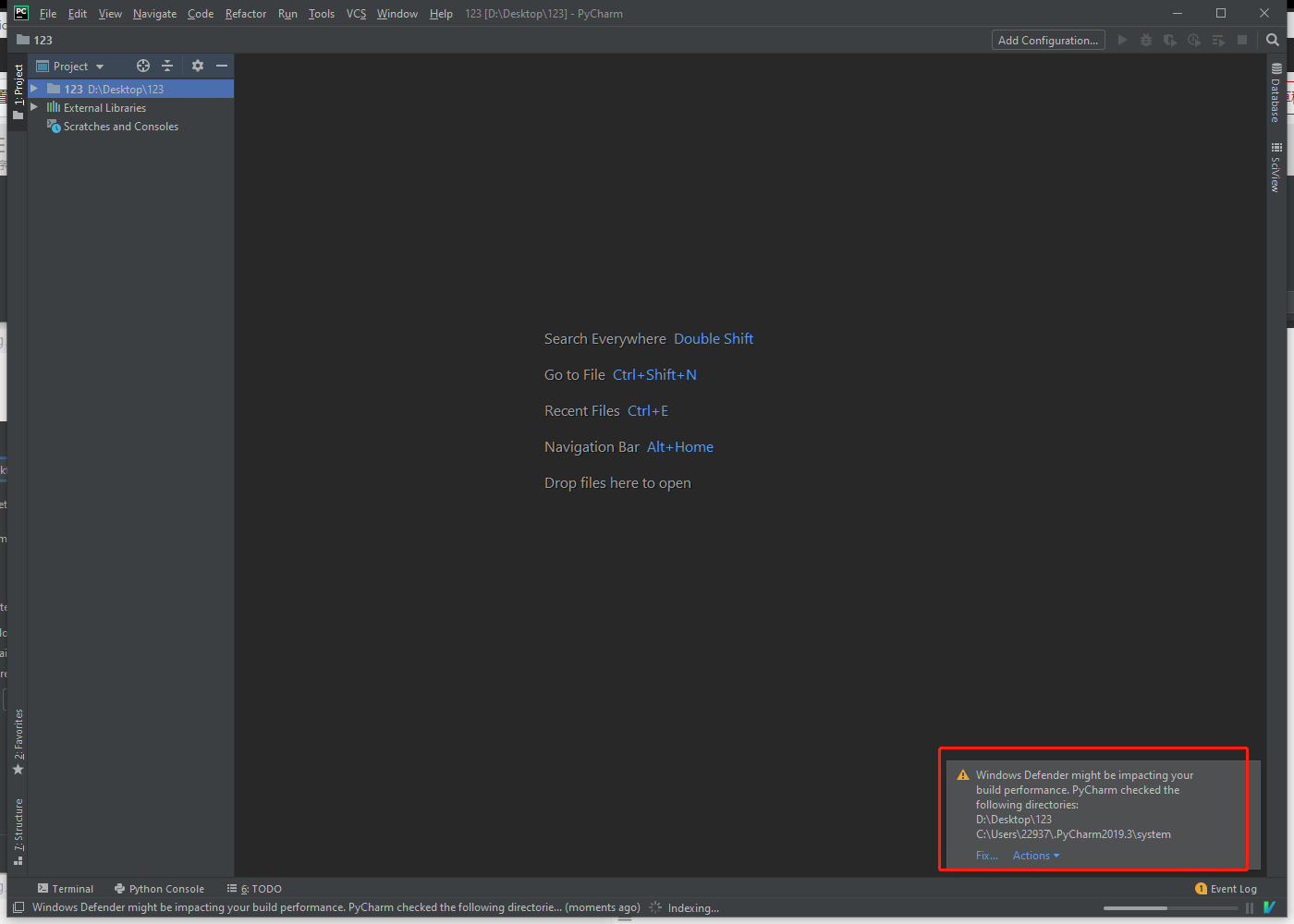Click the 123 breadcrumb in navigation bar
Viewport: 1294px width, 924px height.
click(43, 40)
